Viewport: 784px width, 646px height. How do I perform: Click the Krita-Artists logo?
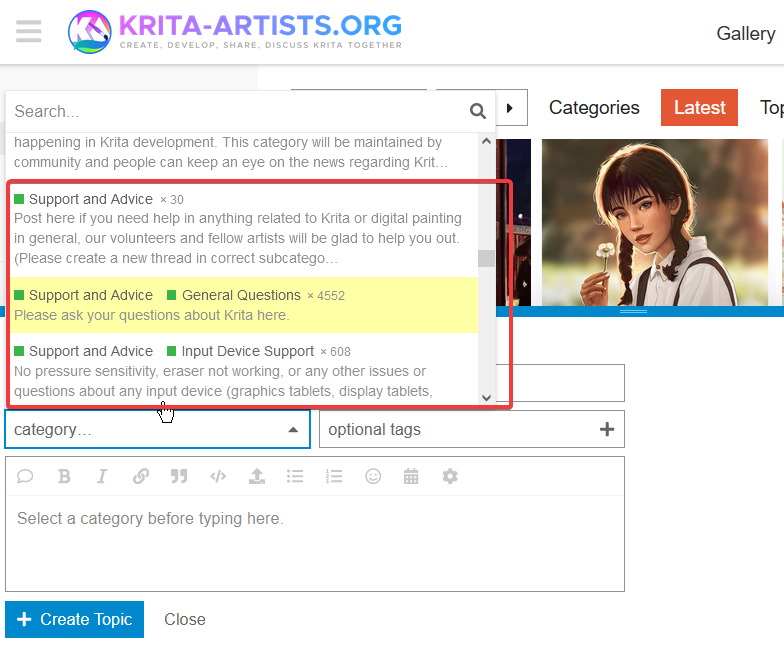234,32
